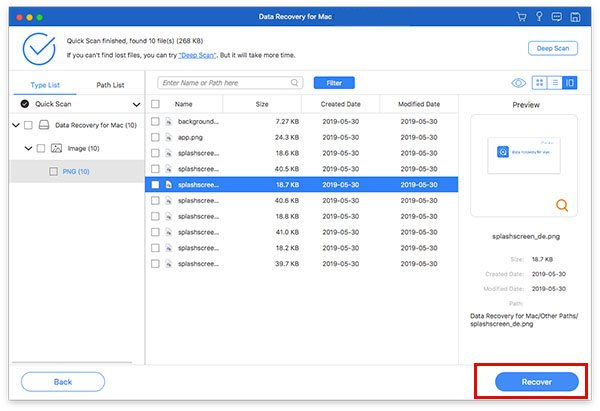Viewport: 600px width, 411px height.
Task: Open the help key icon
Action: pos(539,16)
